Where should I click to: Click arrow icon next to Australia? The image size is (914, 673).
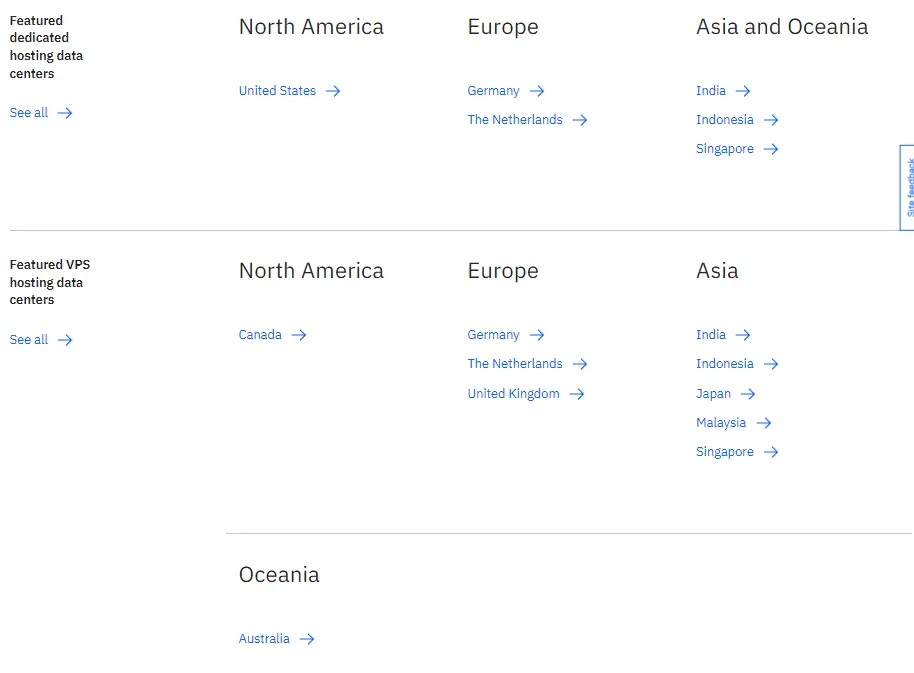point(307,639)
